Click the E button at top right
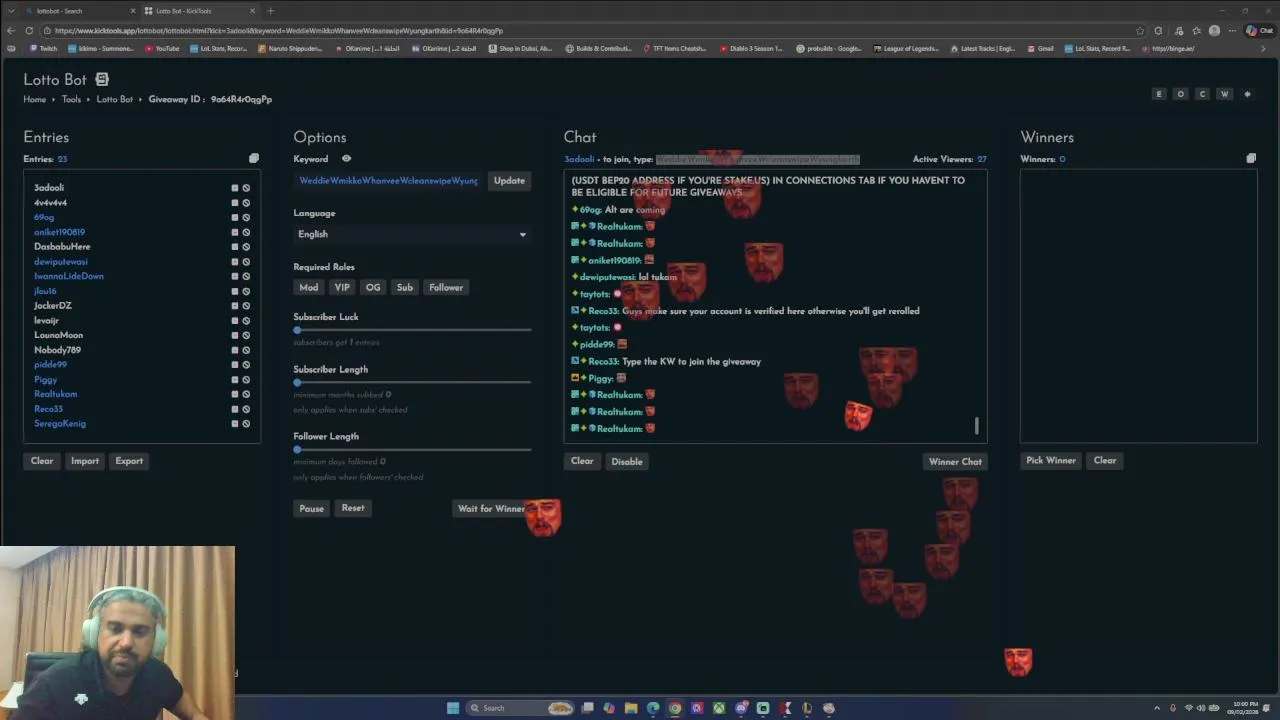1280x720 pixels. click(1159, 94)
